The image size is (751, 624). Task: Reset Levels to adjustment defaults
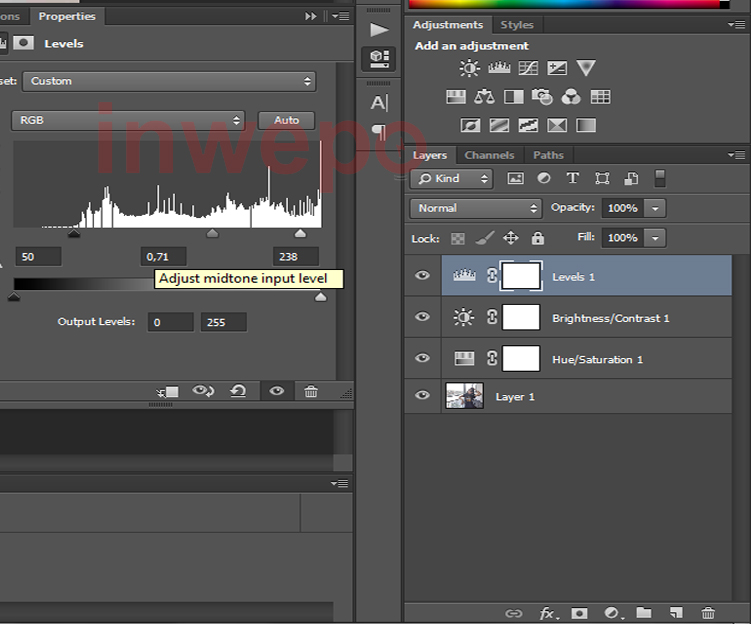(x=238, y=392)
